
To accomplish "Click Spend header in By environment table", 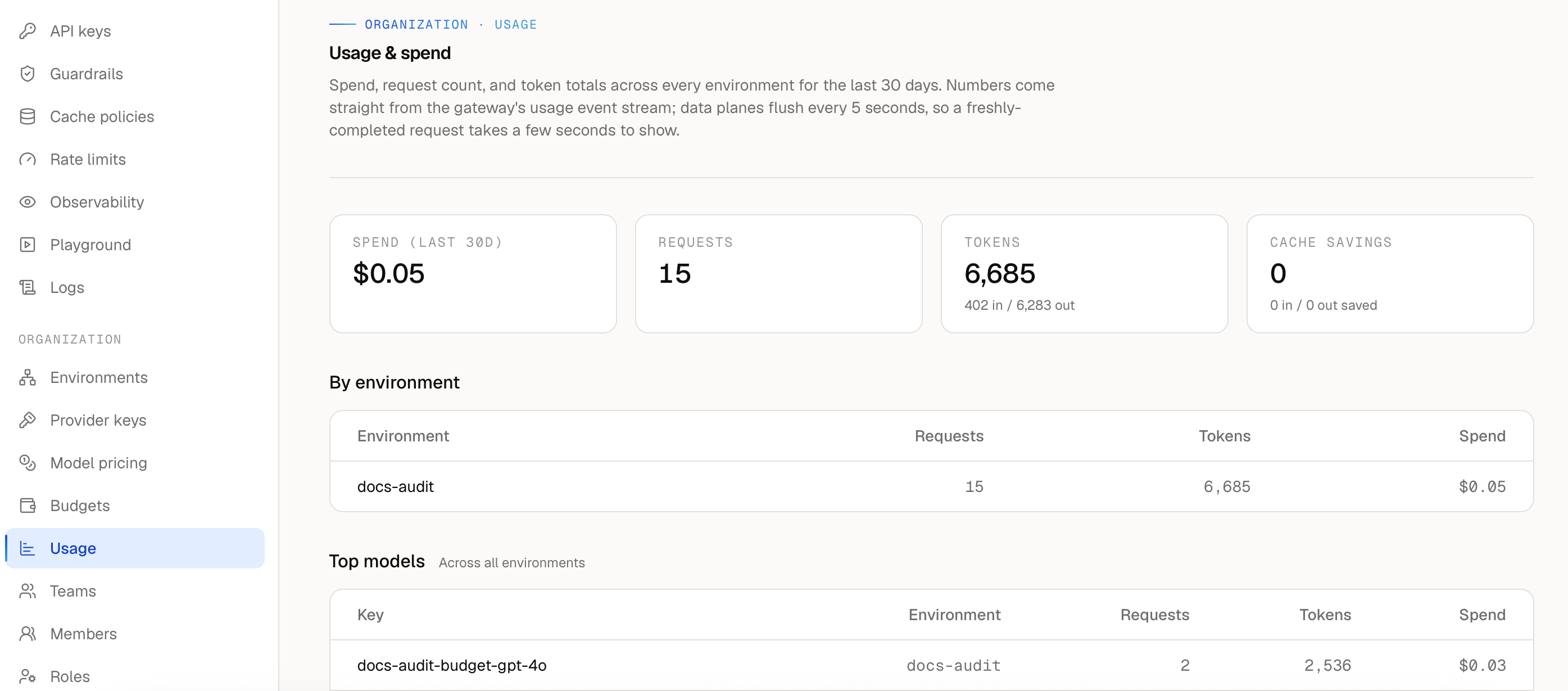I will click(x=1482, y=435).
